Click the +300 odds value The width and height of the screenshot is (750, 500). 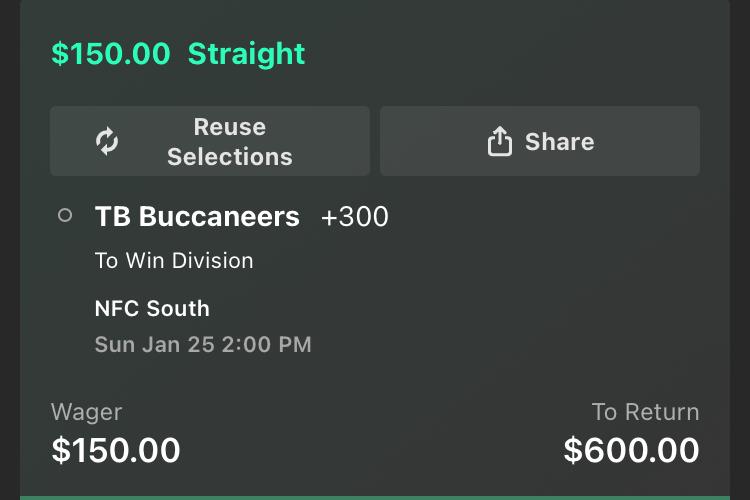[x=354, y=216]
